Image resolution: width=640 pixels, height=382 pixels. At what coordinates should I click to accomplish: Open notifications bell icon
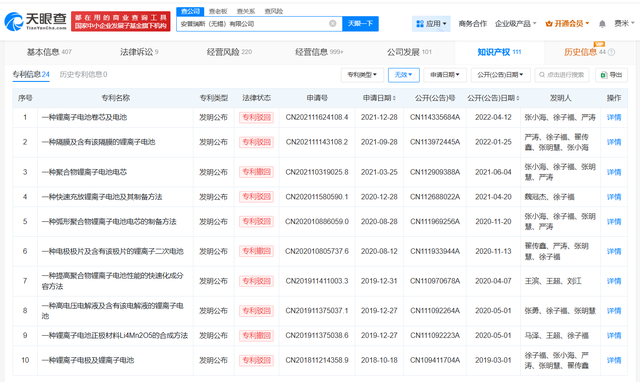pyautogui.click(x=602, y=24)
